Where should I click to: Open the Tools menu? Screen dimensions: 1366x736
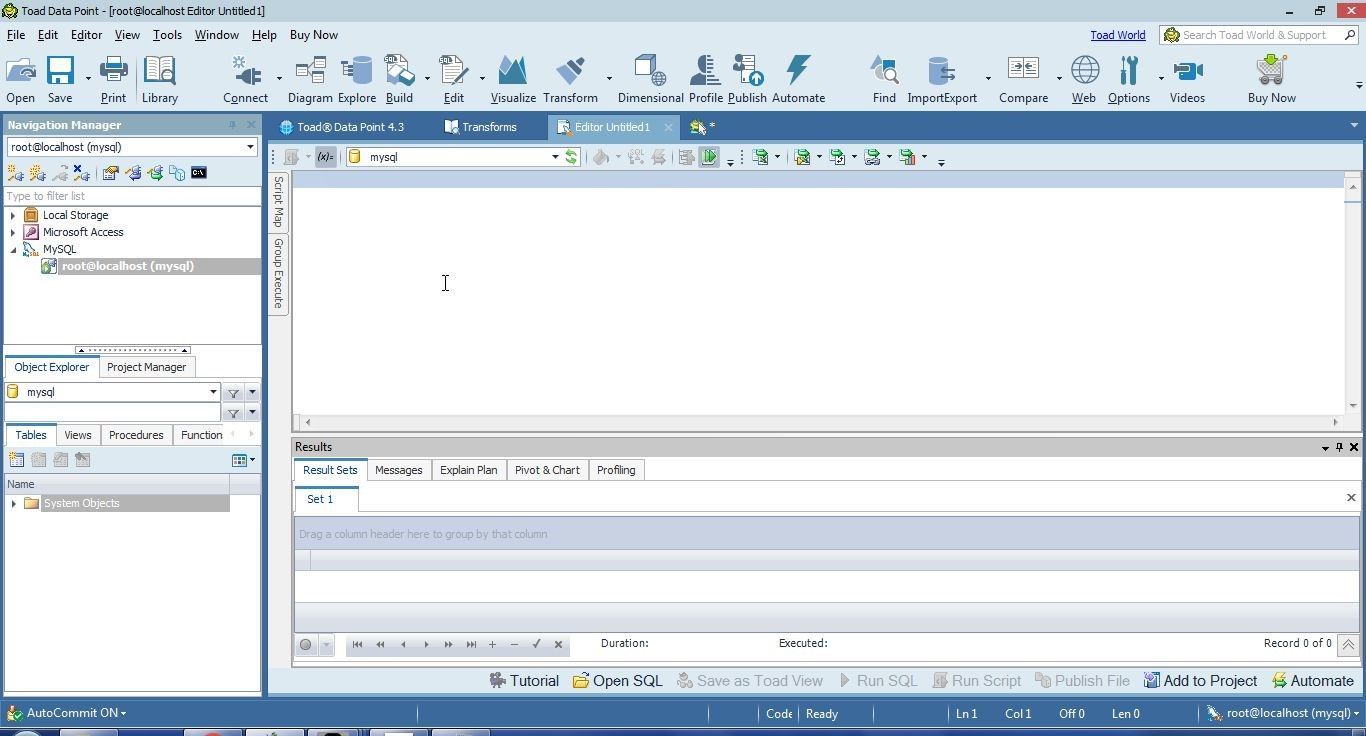pyautogui.click(x=167, y=35)
